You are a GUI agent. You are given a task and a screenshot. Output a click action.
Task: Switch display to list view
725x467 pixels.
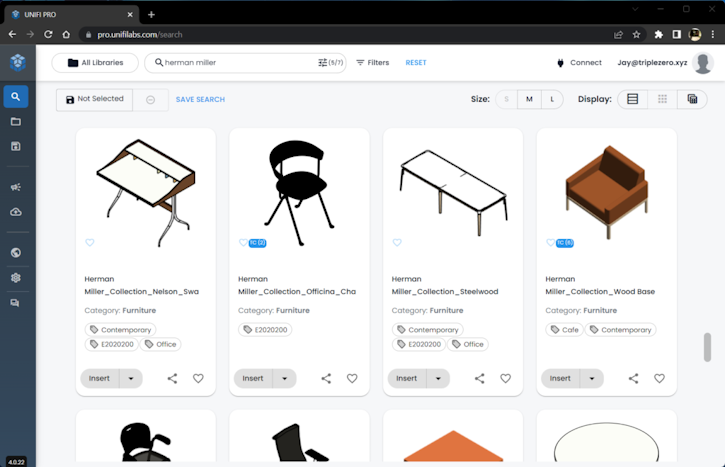633,99
